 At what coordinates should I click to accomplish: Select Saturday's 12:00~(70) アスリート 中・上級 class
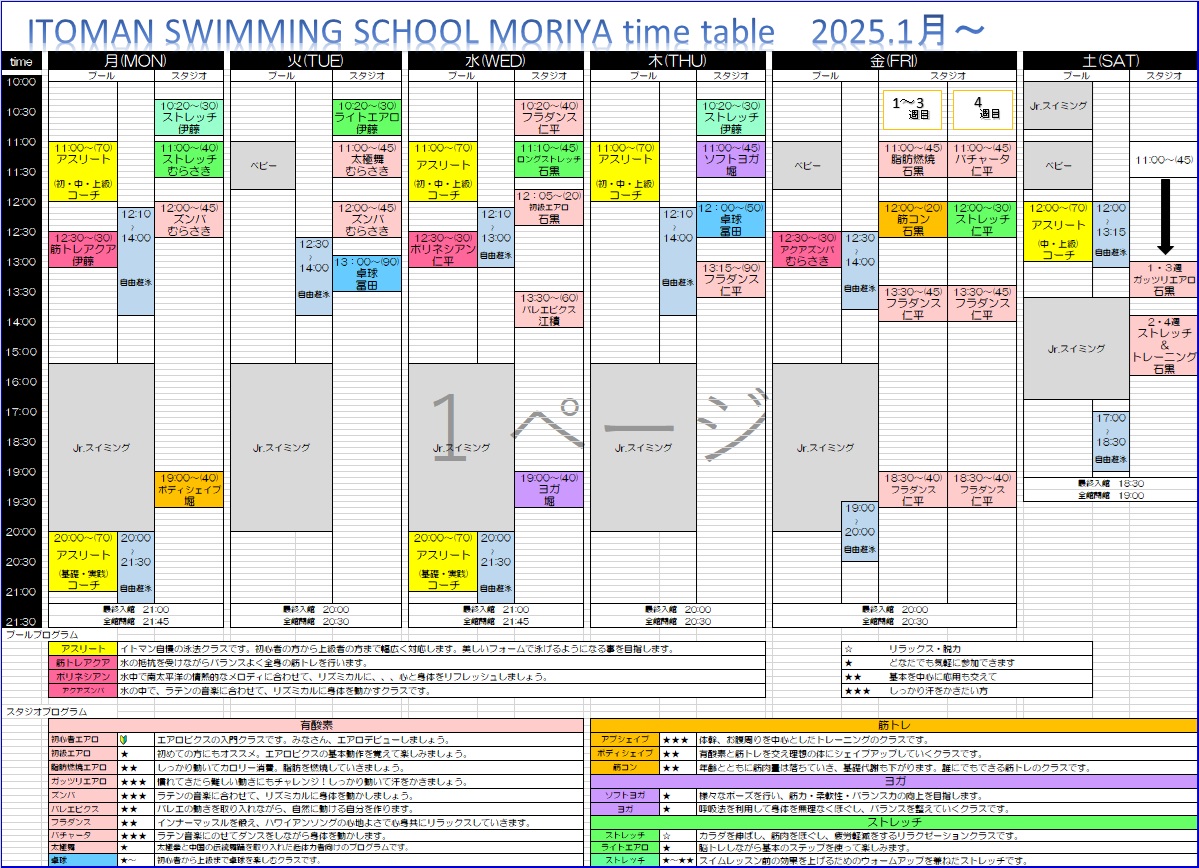tap(1058, 232)
